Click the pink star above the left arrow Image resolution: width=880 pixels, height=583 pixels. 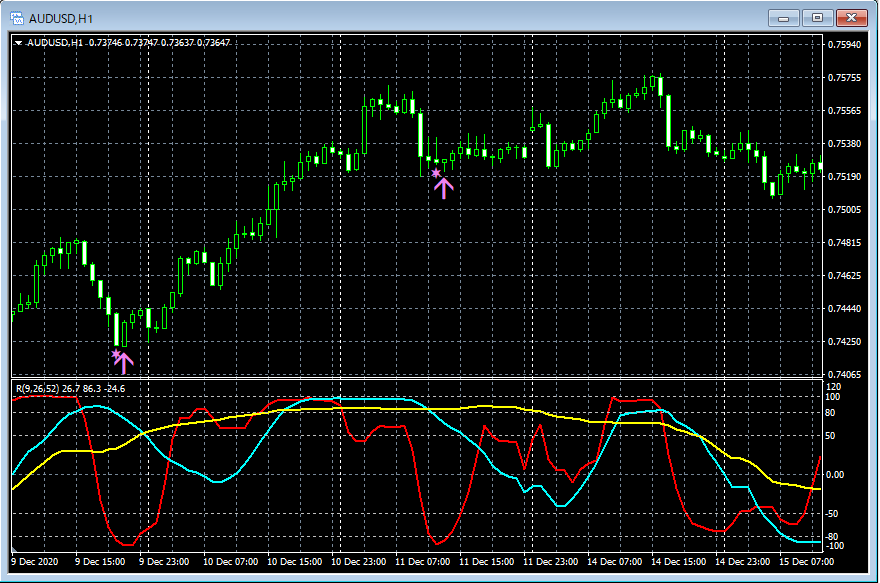pos(116,354)
